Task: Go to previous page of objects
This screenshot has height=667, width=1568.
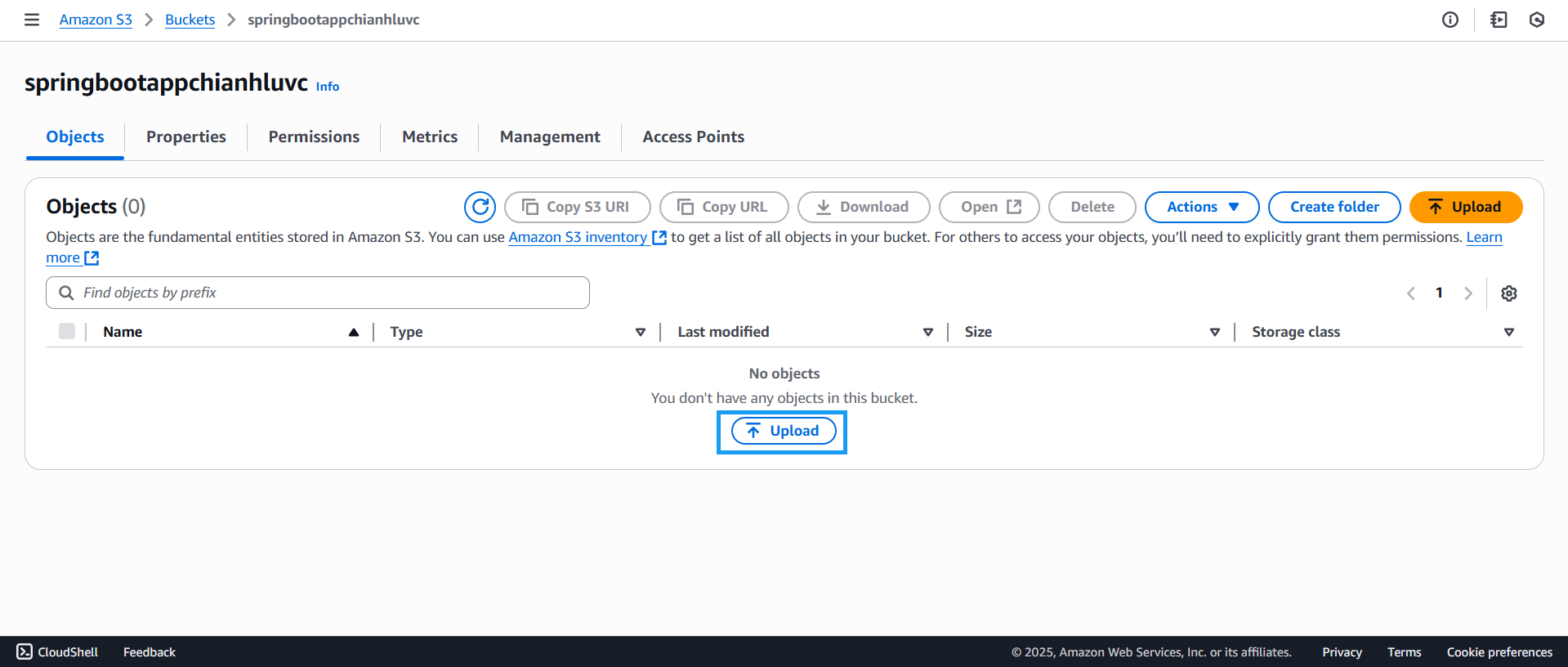Action: tap(1411, 293)
